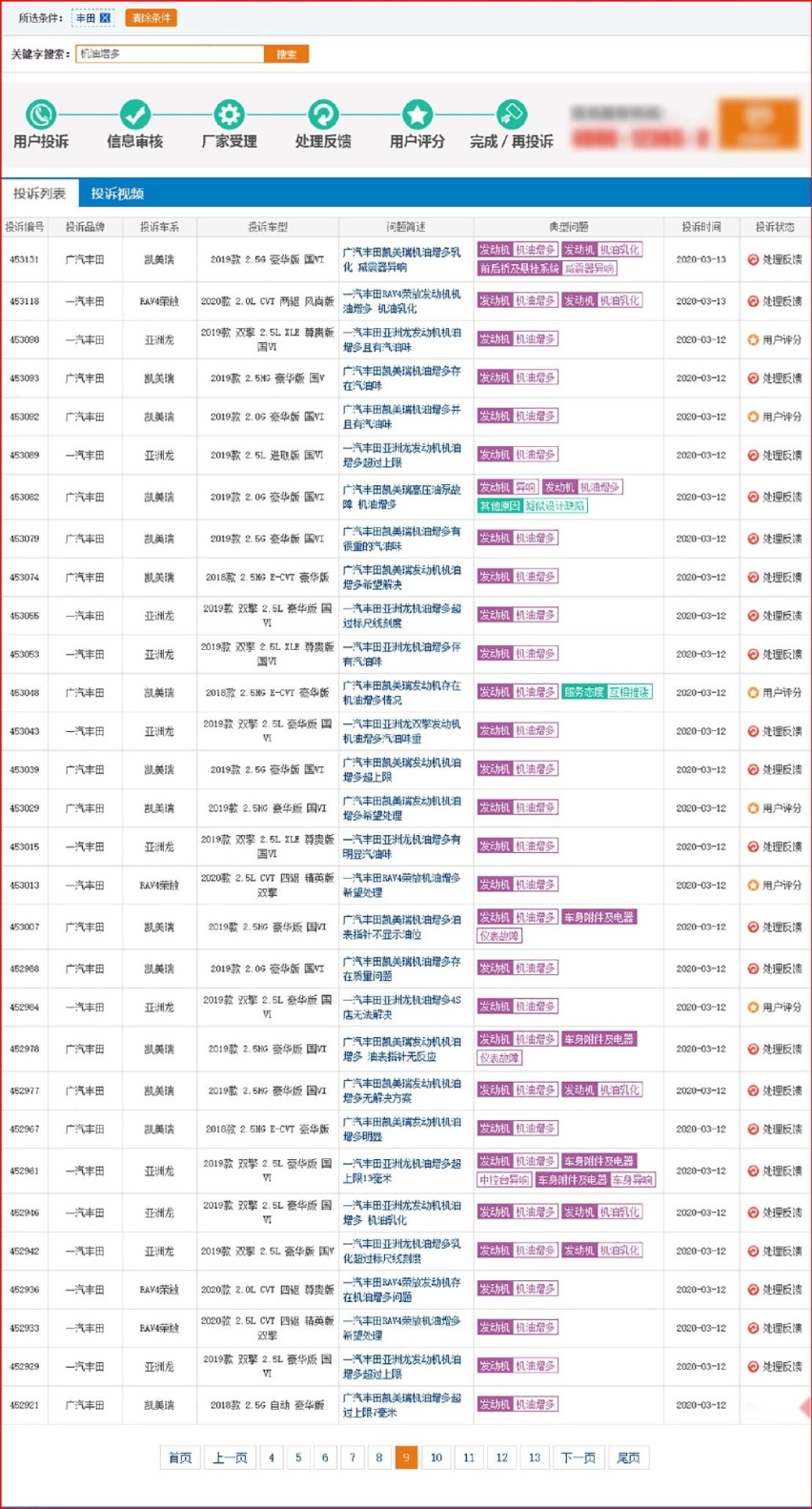Go to page 12
Screen dimensions: 812x1509
click(x=502, y=1458)
